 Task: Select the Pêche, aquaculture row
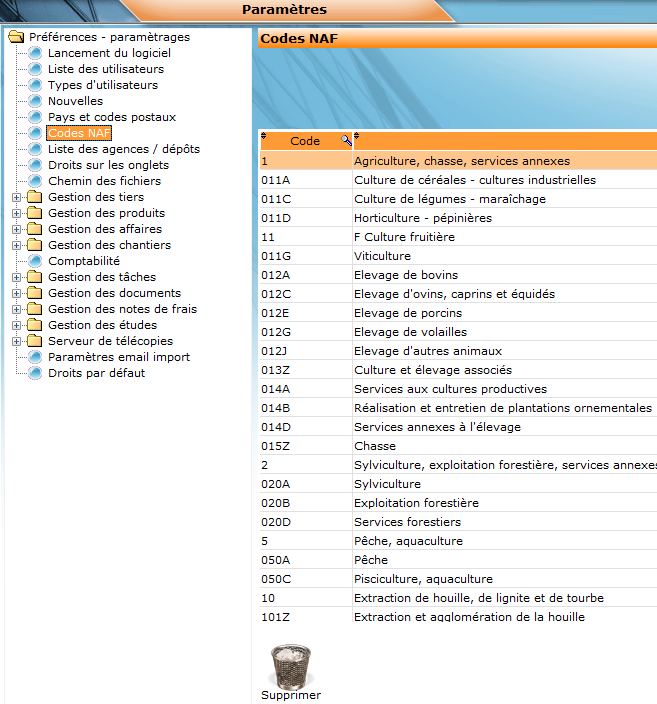(458, 541)
